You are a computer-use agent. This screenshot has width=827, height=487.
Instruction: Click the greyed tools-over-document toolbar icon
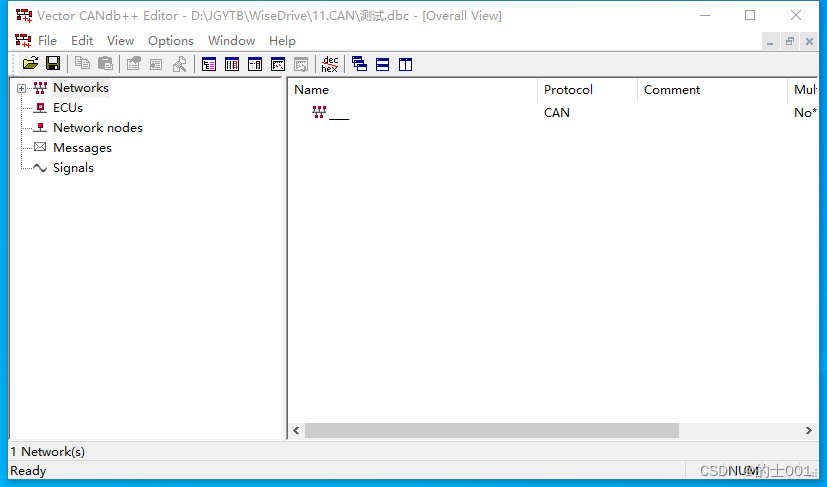click(179, 64)
